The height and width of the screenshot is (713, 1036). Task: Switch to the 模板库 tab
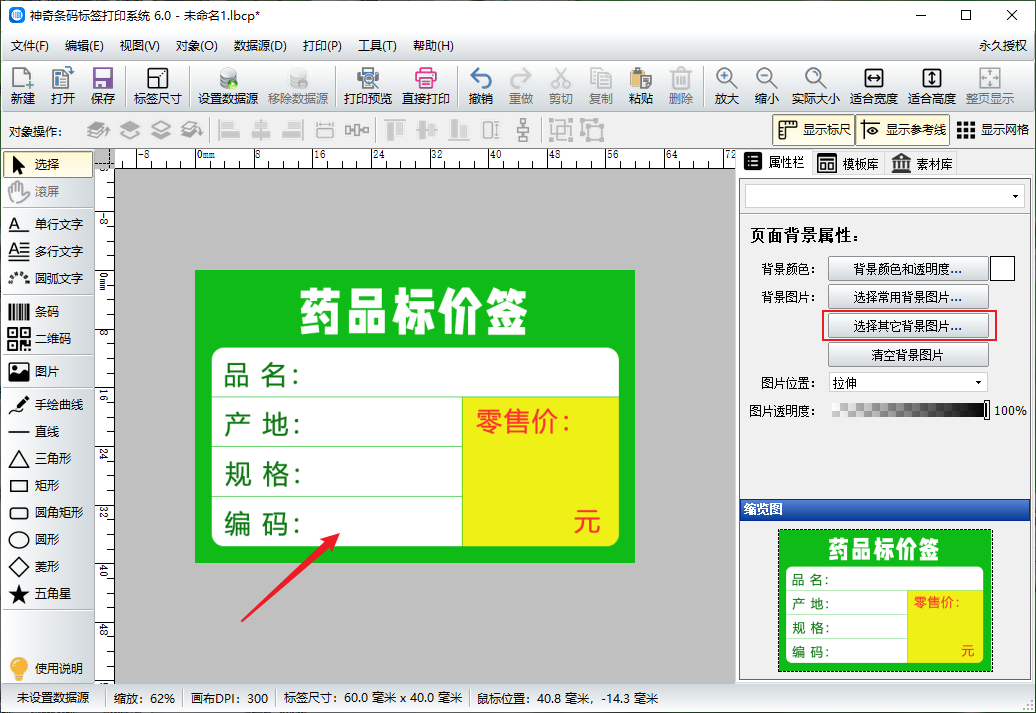click(x=848, y=163)
